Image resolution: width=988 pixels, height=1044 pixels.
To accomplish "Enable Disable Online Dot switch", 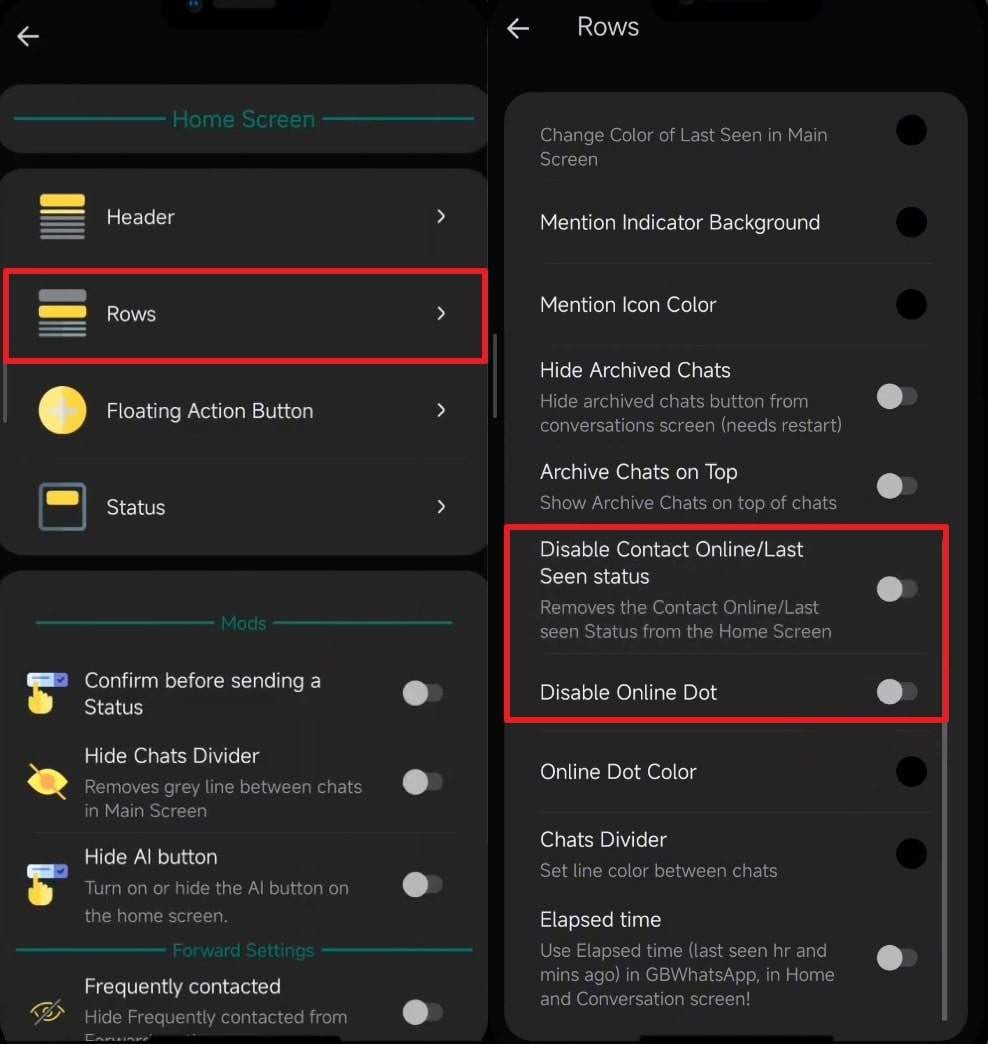I will [x=896, y=692].
